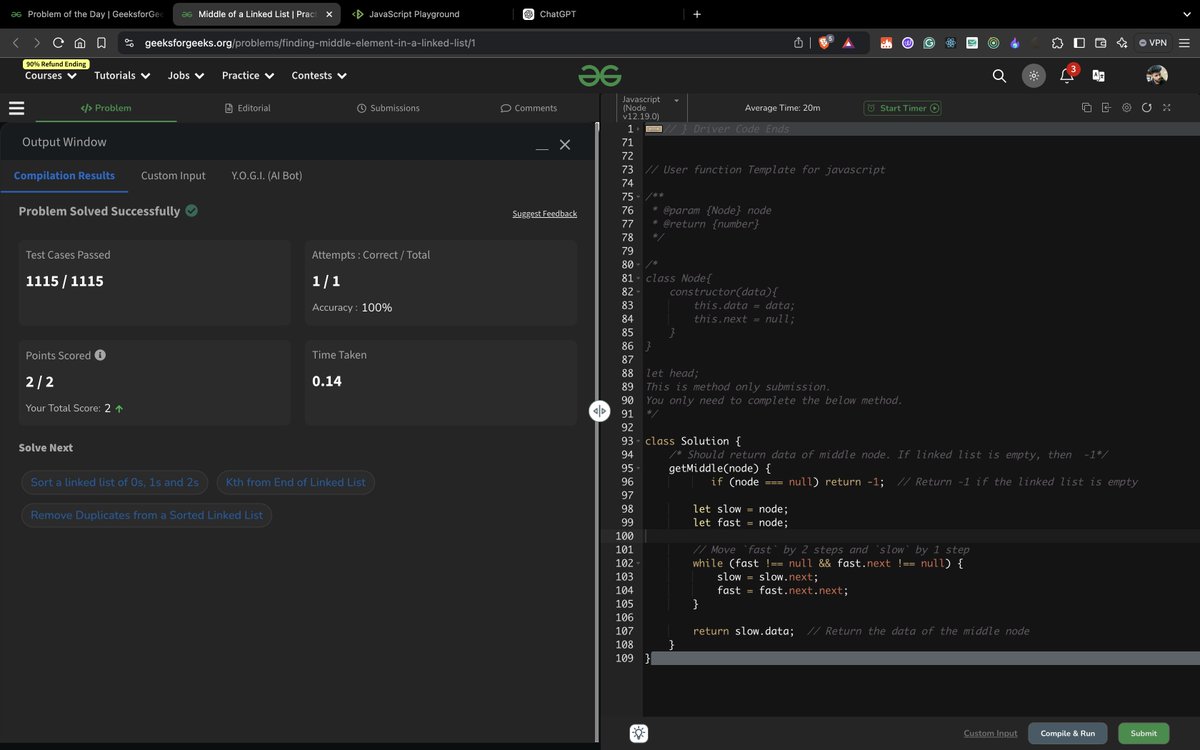Click the GeeksforGeeks logo
Image resolution: width=1200 pixels, height=750 pixels.
(x=600, y=75)
